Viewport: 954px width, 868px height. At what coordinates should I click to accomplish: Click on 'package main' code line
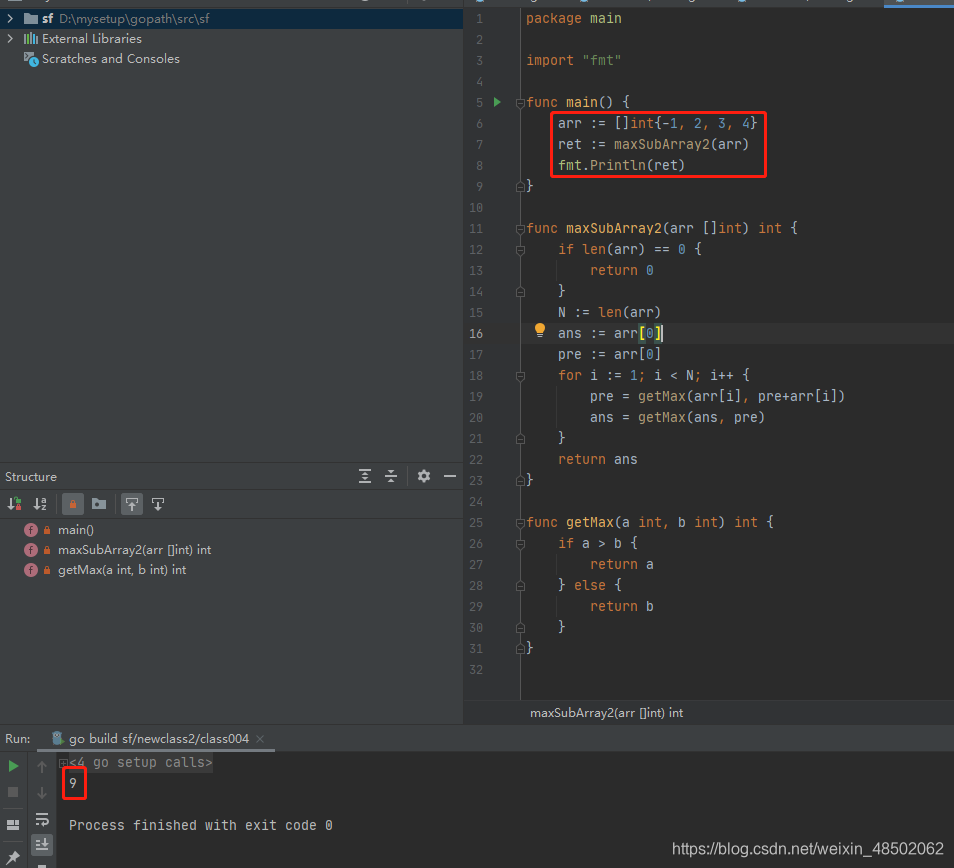[574, 18]
